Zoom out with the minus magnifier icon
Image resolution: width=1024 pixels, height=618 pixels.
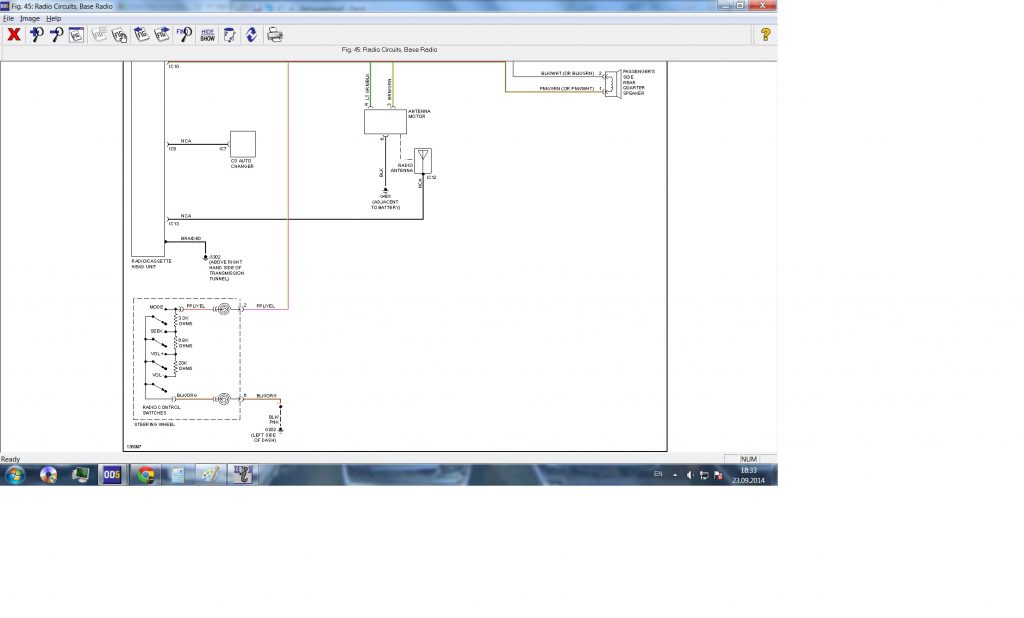pos(56,34)
